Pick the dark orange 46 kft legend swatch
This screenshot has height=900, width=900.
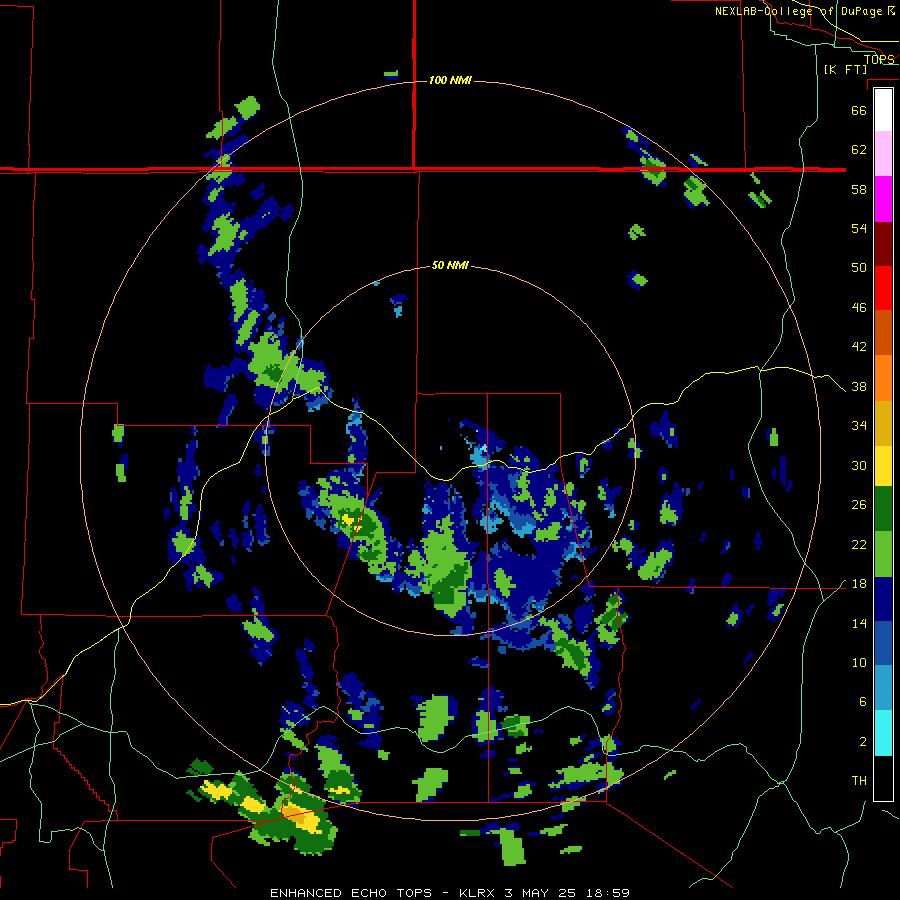(x=883, y=332)
